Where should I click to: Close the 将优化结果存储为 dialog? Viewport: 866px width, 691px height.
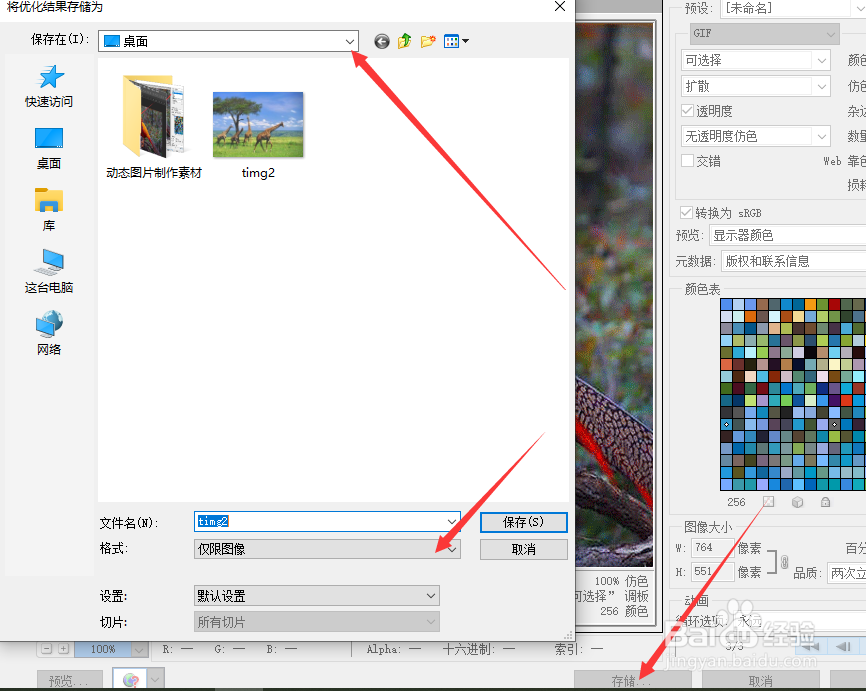tap(559, 7)
